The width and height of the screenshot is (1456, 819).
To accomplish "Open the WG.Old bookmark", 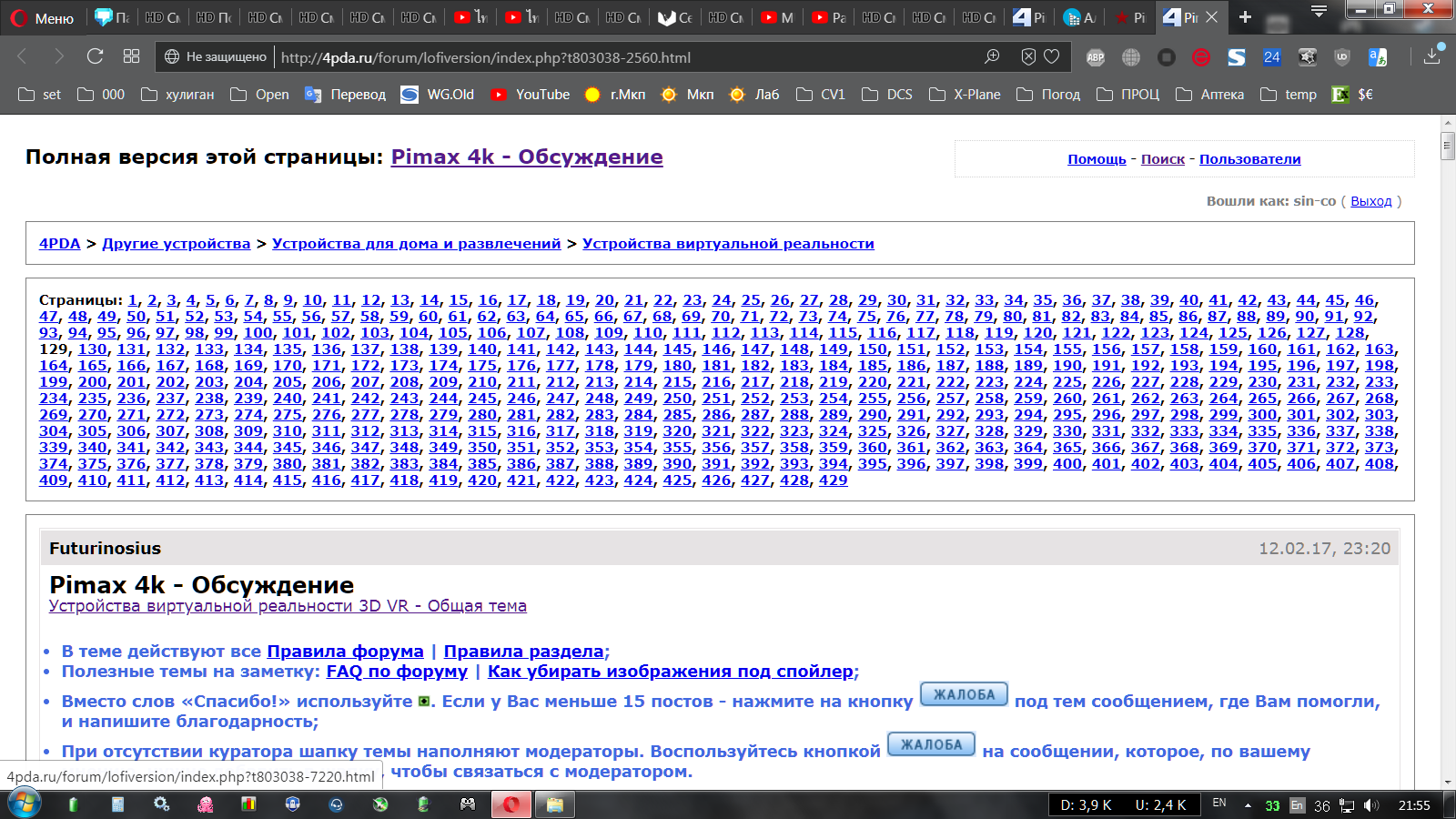I will (438, 94).
